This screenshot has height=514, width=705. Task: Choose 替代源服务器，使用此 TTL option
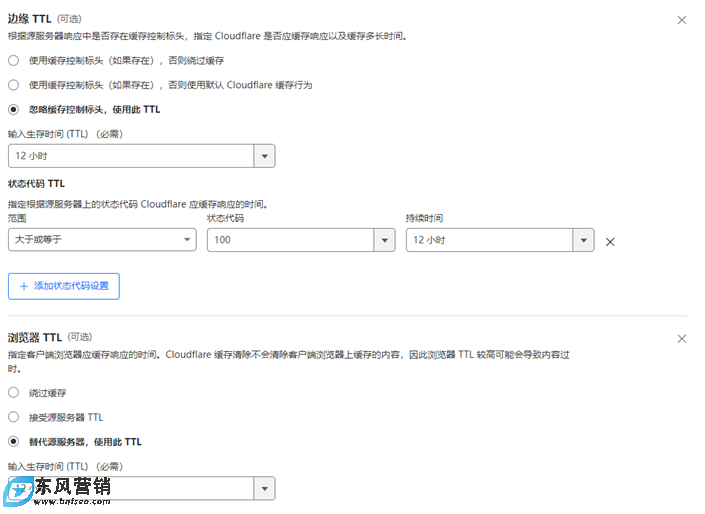coord(14,441)
